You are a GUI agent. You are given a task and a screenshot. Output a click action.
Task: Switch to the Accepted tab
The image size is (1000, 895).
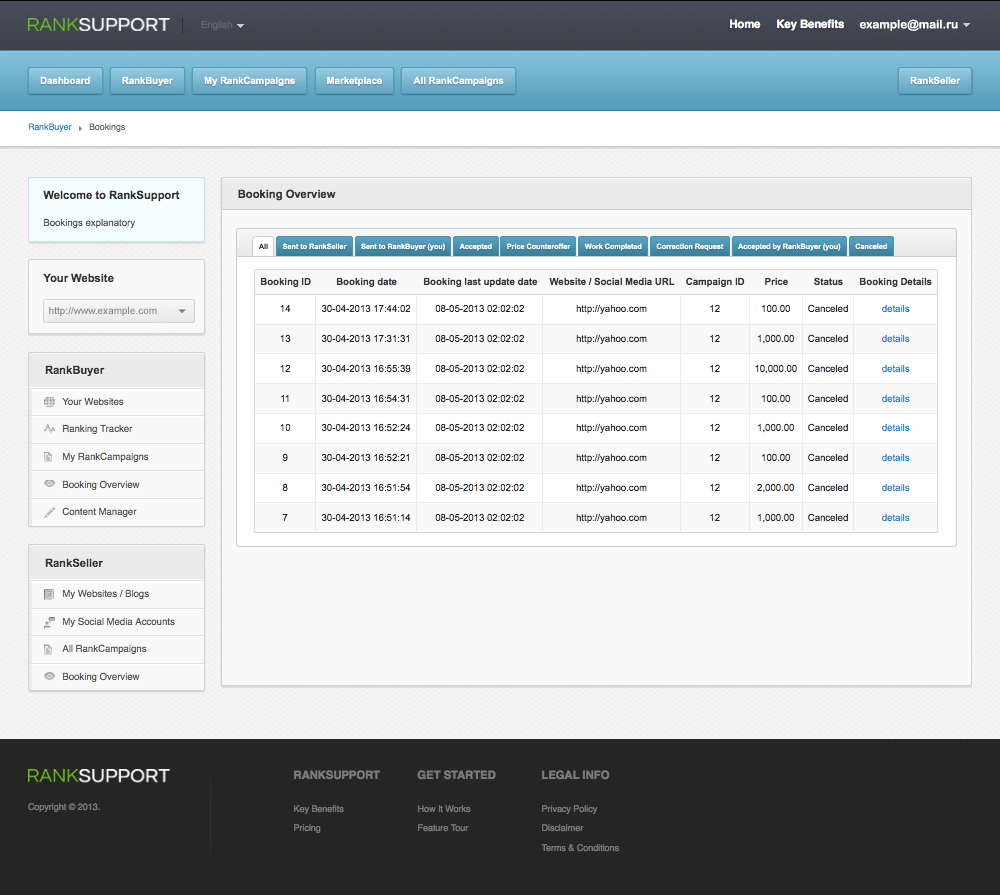click(476, 246)
